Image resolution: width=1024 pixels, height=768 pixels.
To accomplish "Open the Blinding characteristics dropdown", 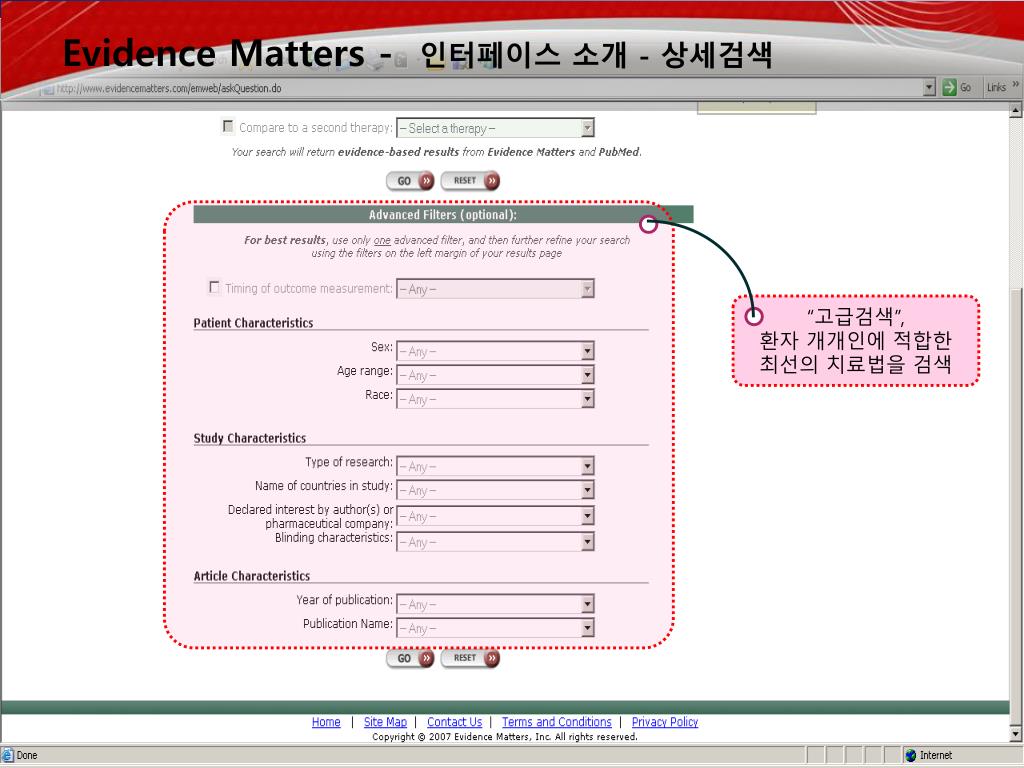I will click(x=495, y=541).
